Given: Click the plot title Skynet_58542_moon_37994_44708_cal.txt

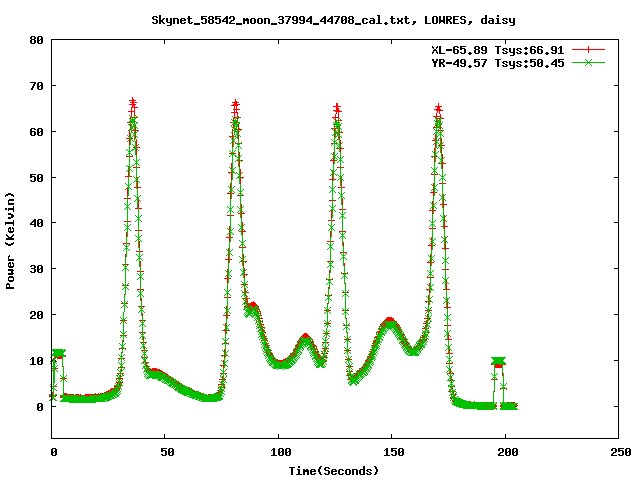Looking at the screenshot, I should pos(280,20).
